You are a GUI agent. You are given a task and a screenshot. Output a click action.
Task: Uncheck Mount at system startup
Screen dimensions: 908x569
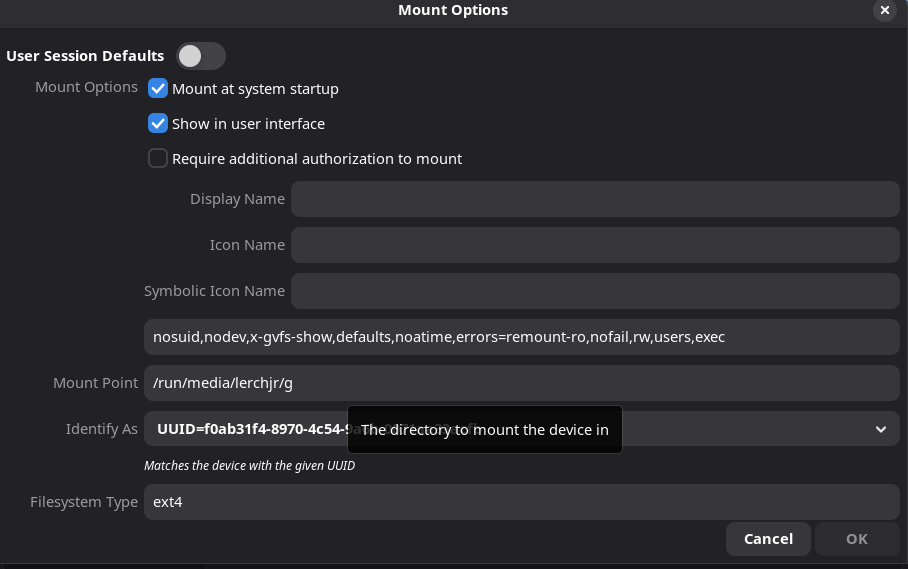(158, 88)
